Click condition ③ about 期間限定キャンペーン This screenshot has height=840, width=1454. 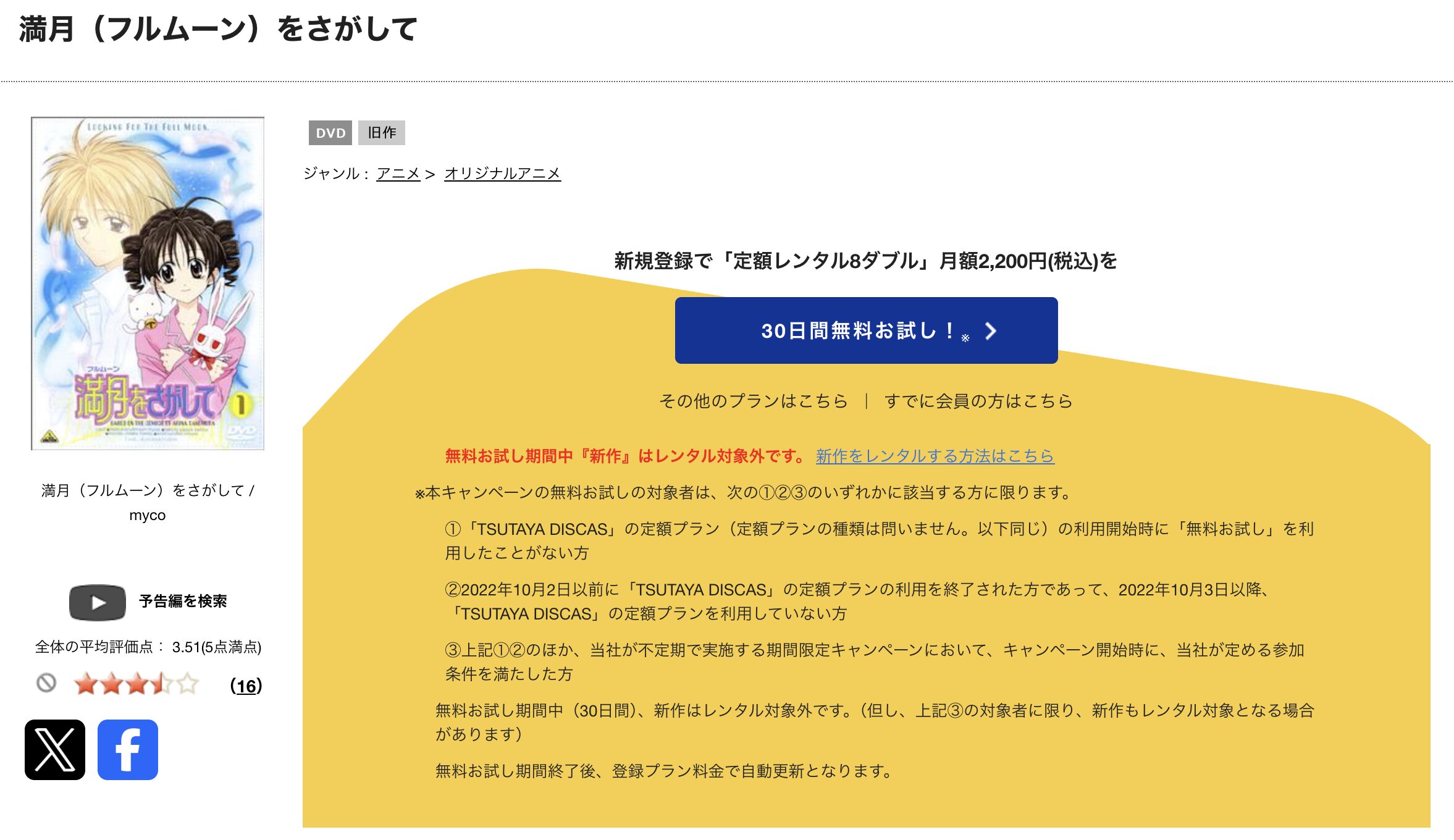[x=875, y=662]
